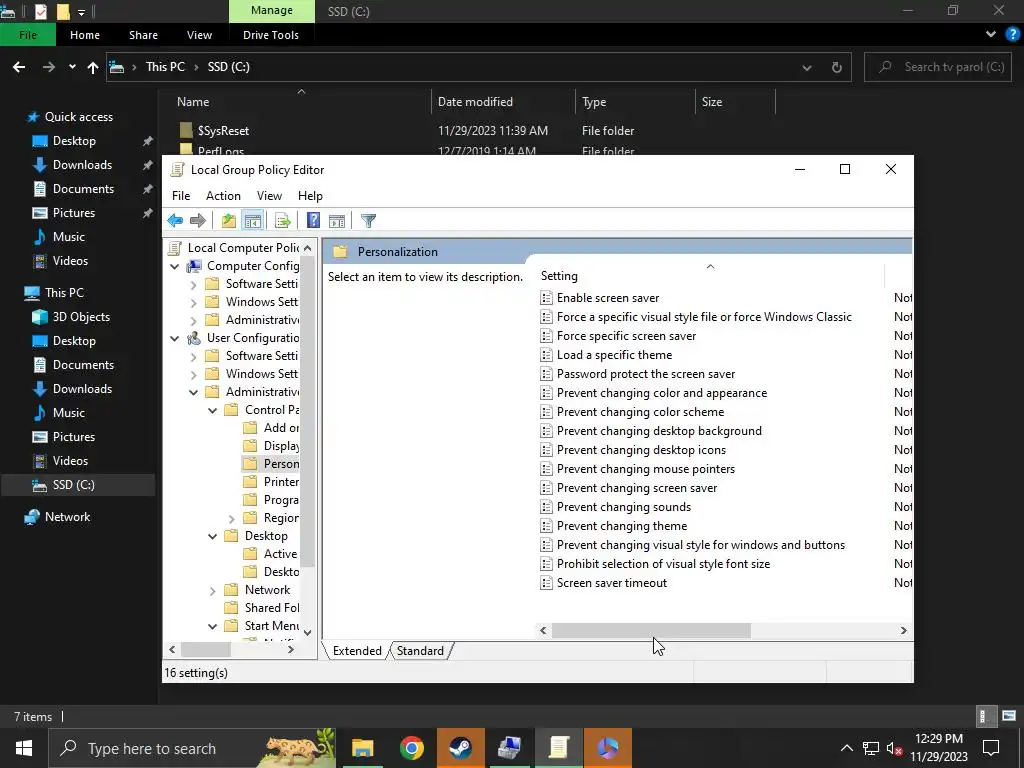Open the green File tab in Explorer
Viewport: 1024px width, 768px height.
click(27, 35)
